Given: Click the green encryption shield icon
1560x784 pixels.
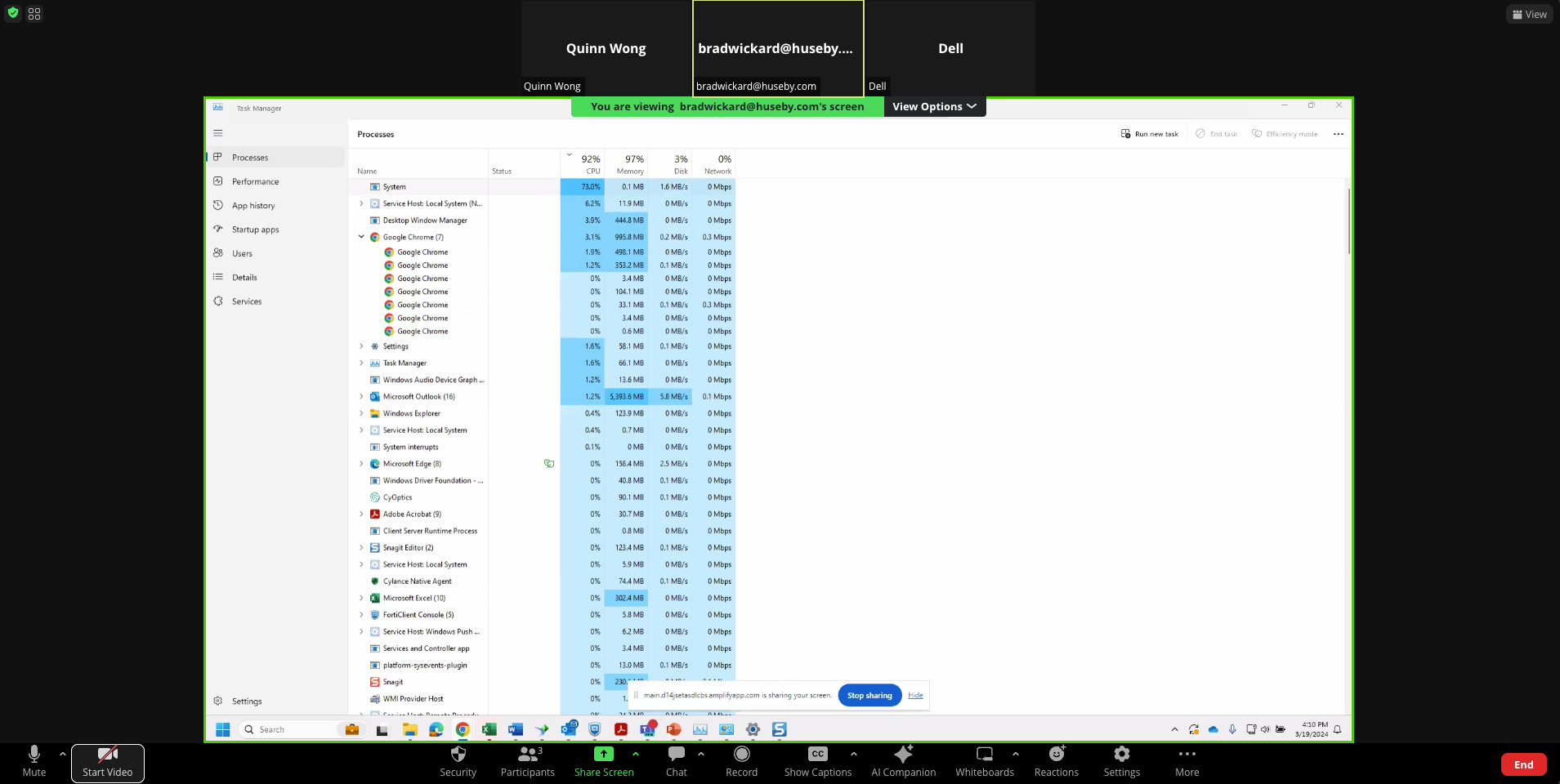Looking at the screenshot, I should (12, 13).
